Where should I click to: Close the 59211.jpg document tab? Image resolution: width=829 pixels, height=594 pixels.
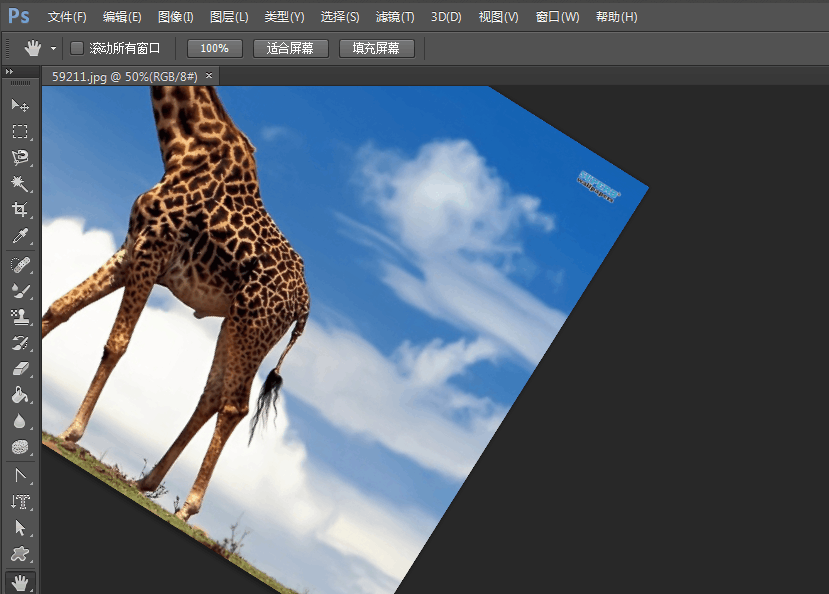pos(208,76)
